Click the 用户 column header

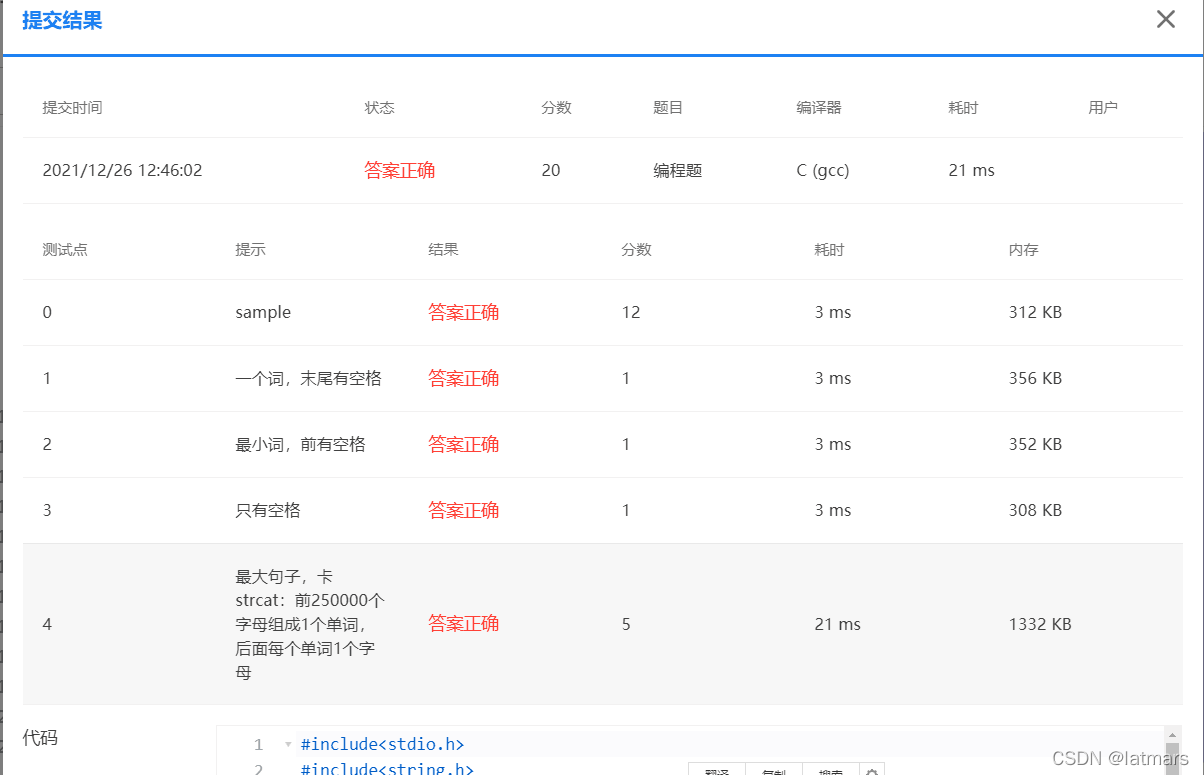pos(1103,108)
